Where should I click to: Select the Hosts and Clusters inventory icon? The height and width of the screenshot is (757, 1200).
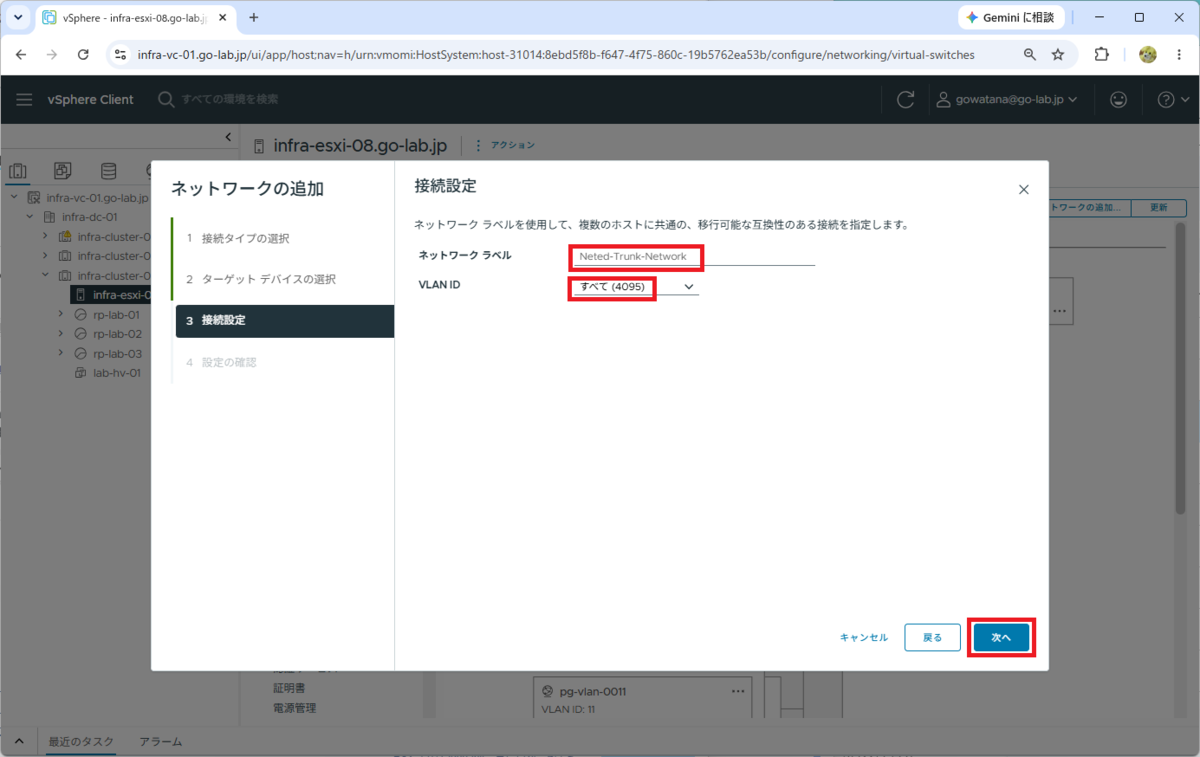tap(18, 170)
